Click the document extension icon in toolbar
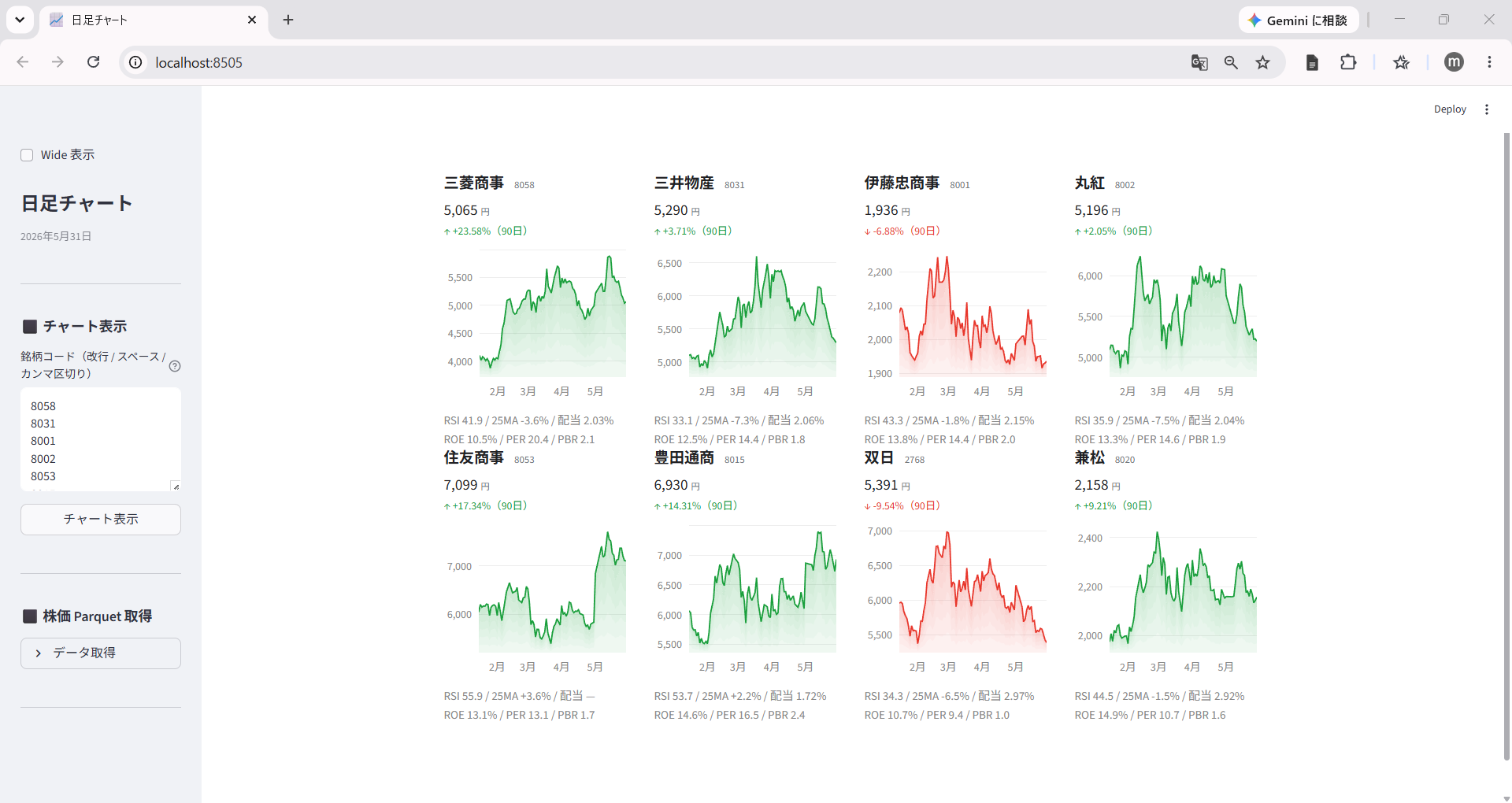Image resolution: width=1512 pixels, height=803 pixels. (1312, 62)
